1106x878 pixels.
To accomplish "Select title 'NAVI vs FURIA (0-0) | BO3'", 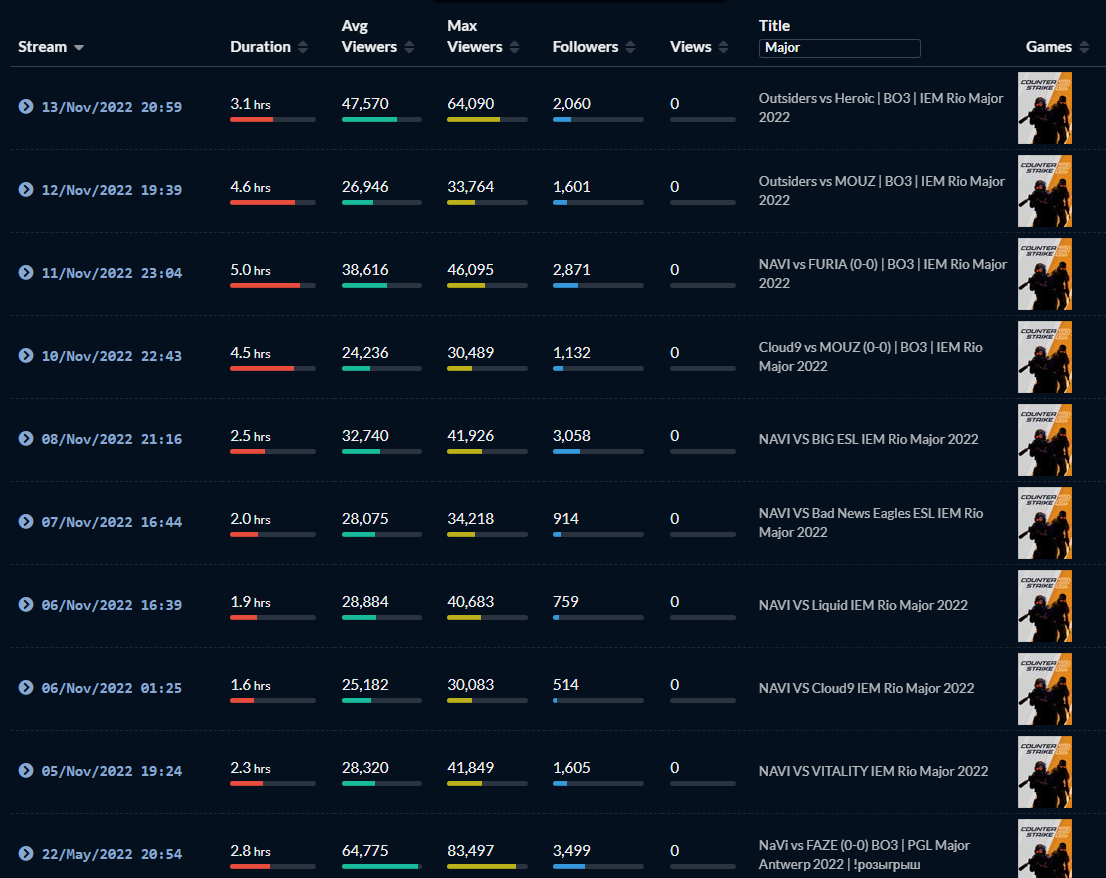I will pos(837,264).
